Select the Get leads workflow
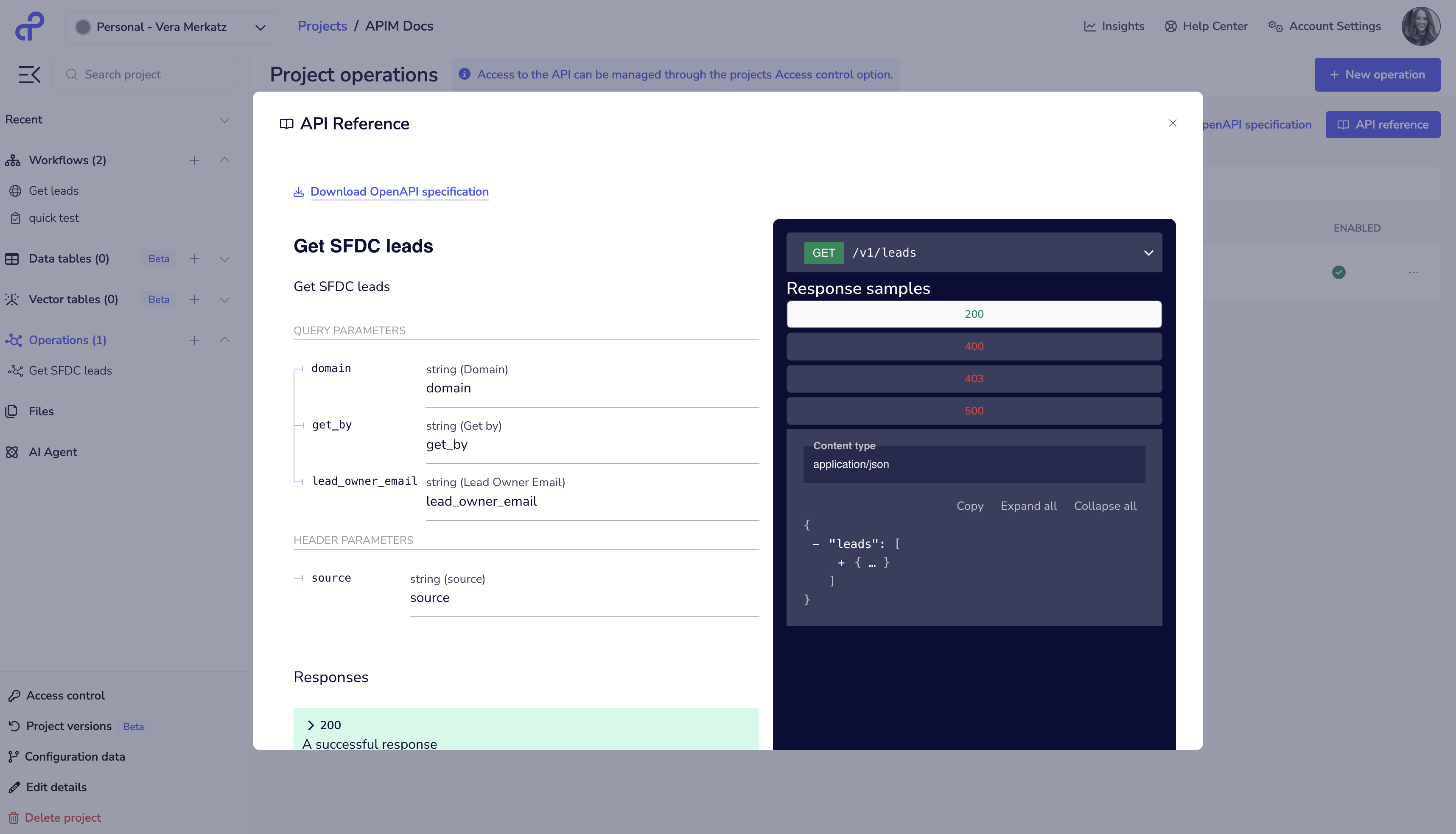This screenshot has height=834, width=1456. [x=54, y=191]
